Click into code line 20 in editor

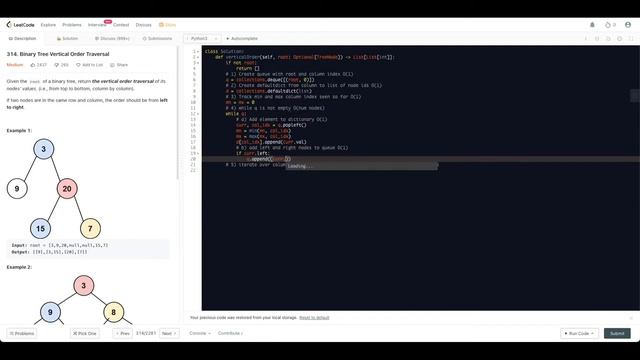click(420, 159)
